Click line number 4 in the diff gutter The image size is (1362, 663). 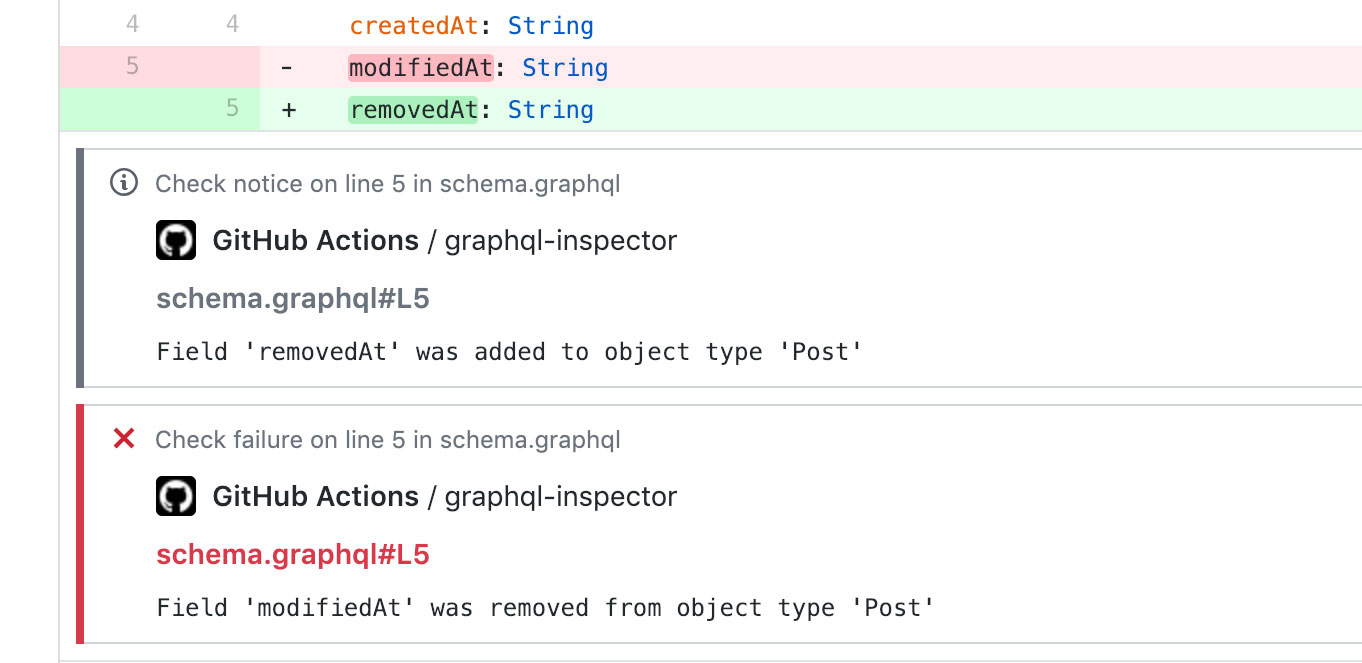132,24
